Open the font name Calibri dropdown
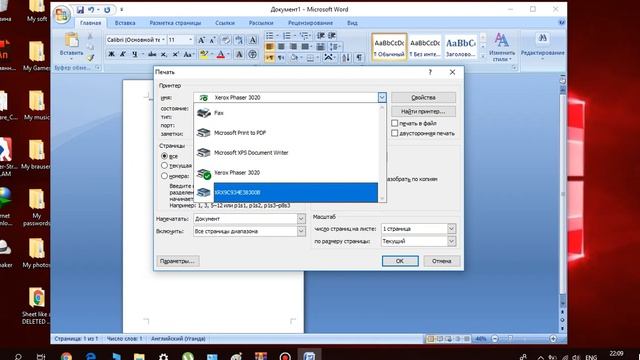 coord(163,40)
